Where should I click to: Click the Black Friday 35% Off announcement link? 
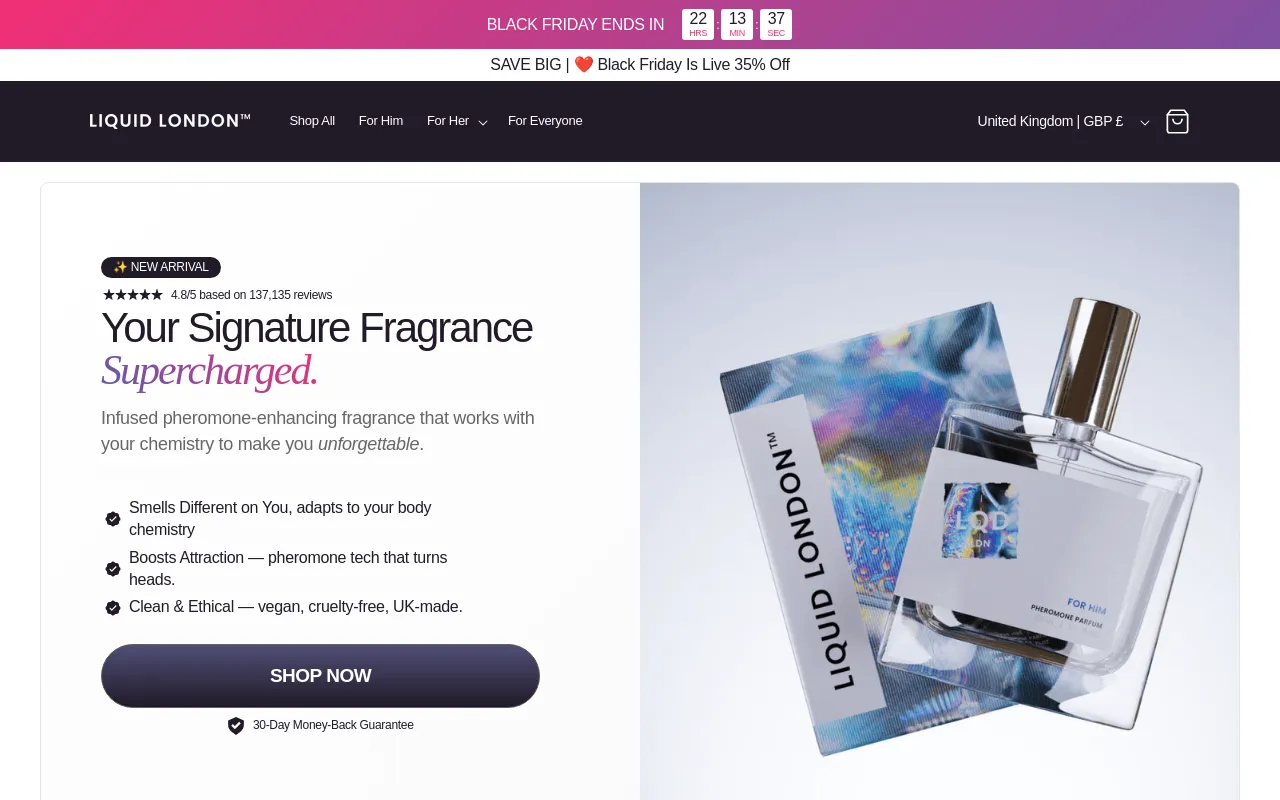tap(640, 65)
